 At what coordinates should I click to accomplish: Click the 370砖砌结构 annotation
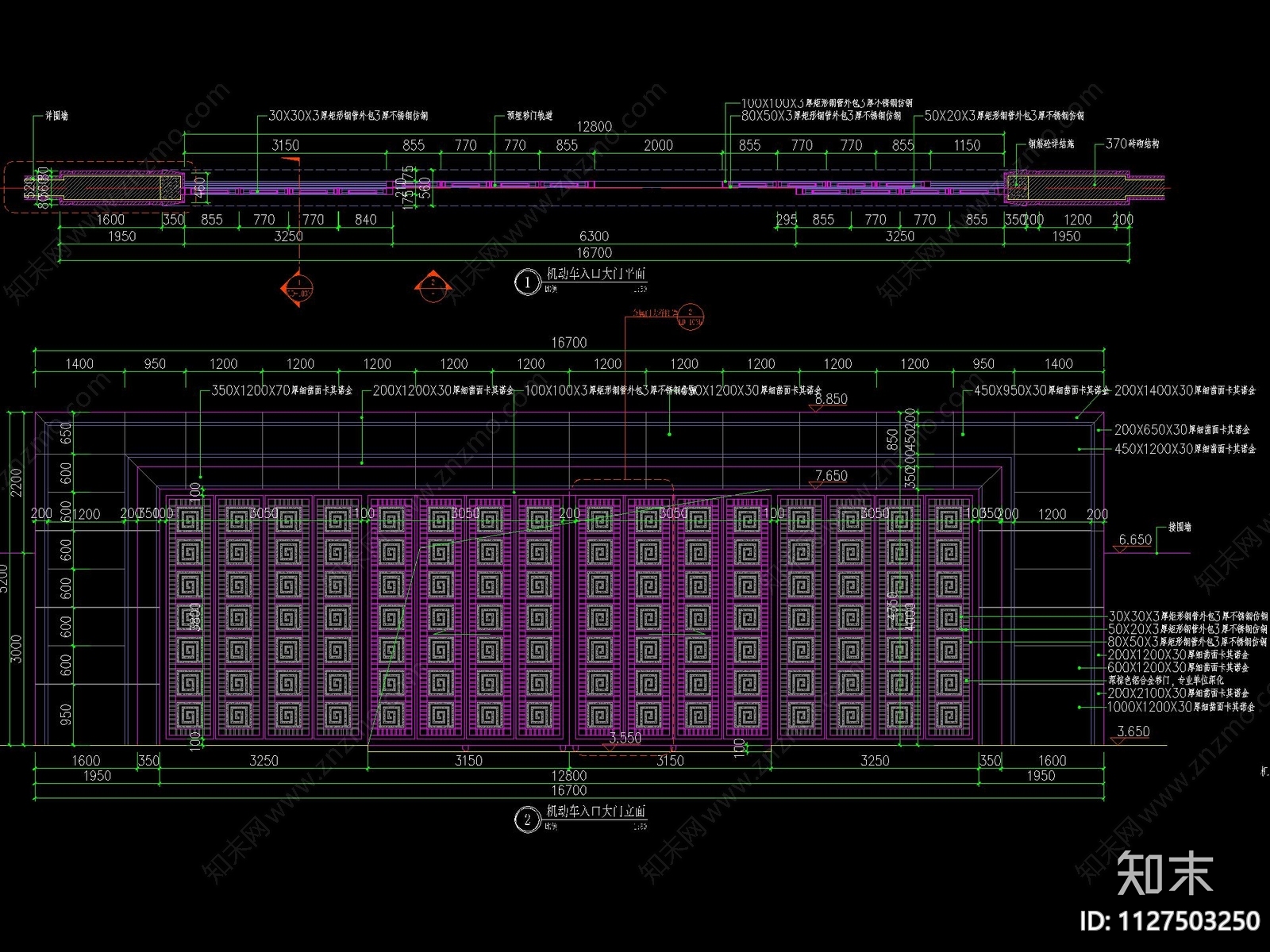coord(1133,144)
